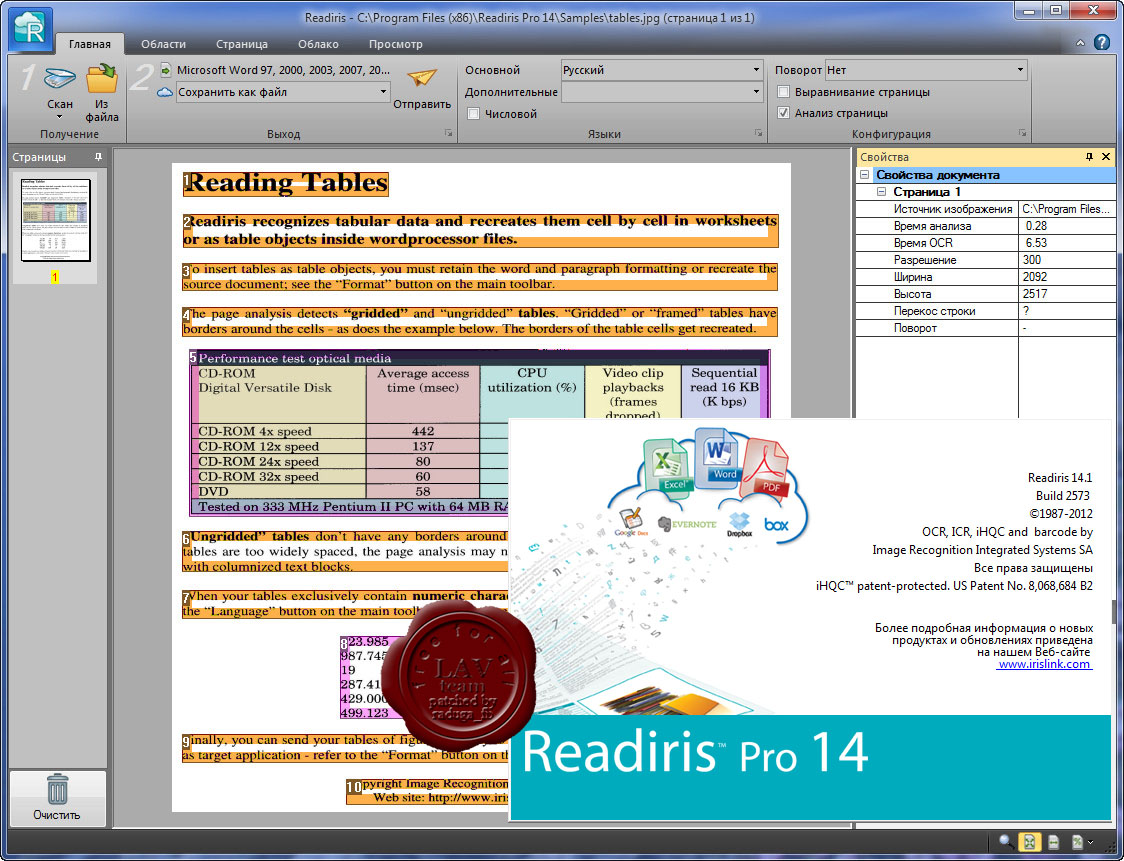Image resolution: width=1124 pixels, height=861 pixels.
Task: Select text zone 1 Reading Tables
Action: tap(285, 184)
